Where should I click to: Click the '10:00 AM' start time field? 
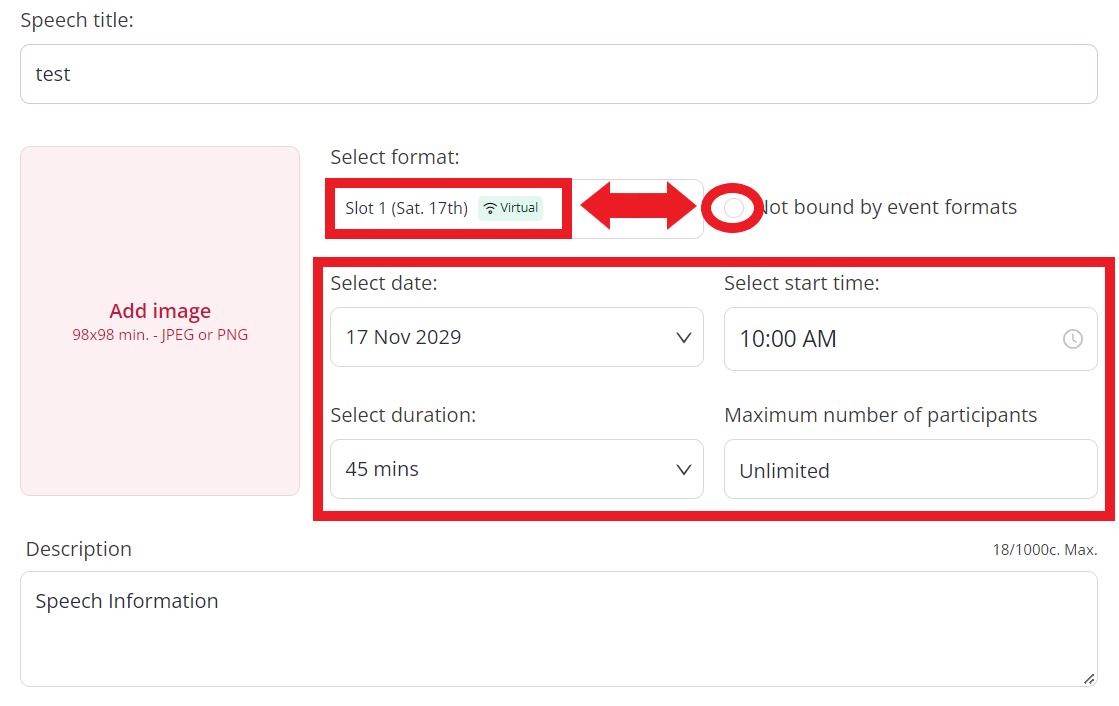[911, 339]
